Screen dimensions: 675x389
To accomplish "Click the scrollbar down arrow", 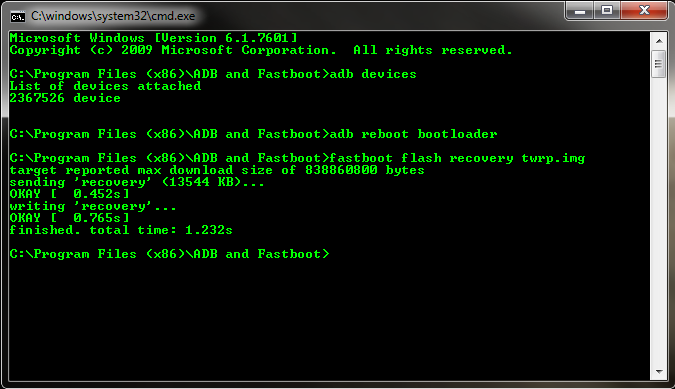I will pos(659,372).
